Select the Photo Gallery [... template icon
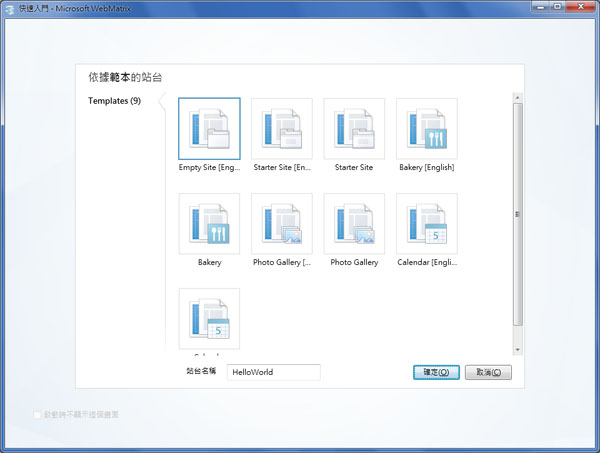 pos(282,224)
